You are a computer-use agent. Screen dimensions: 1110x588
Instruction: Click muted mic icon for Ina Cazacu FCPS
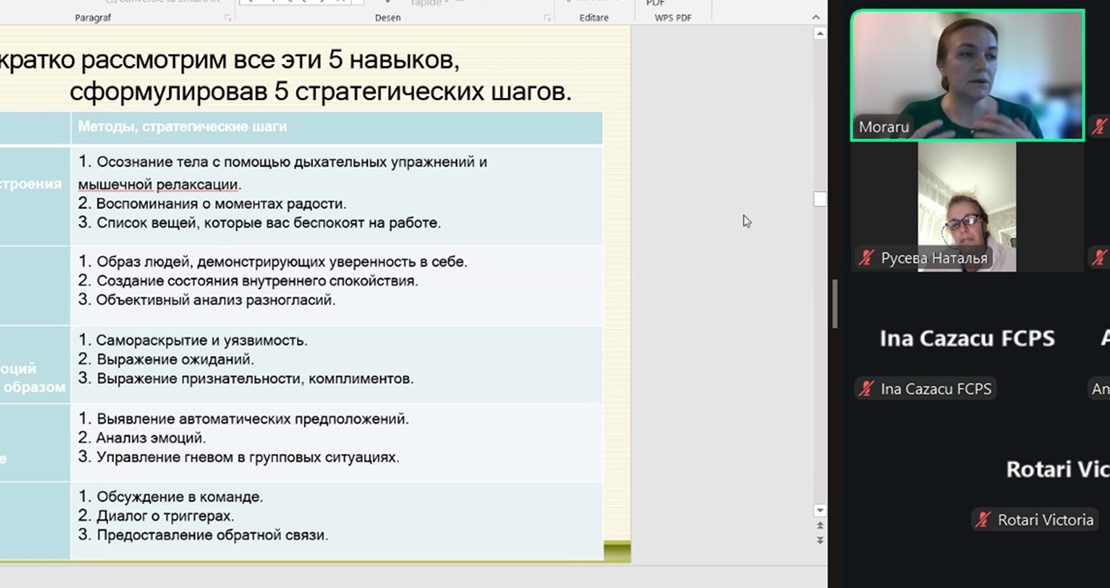pyautogui.click(x=866, y=389)
